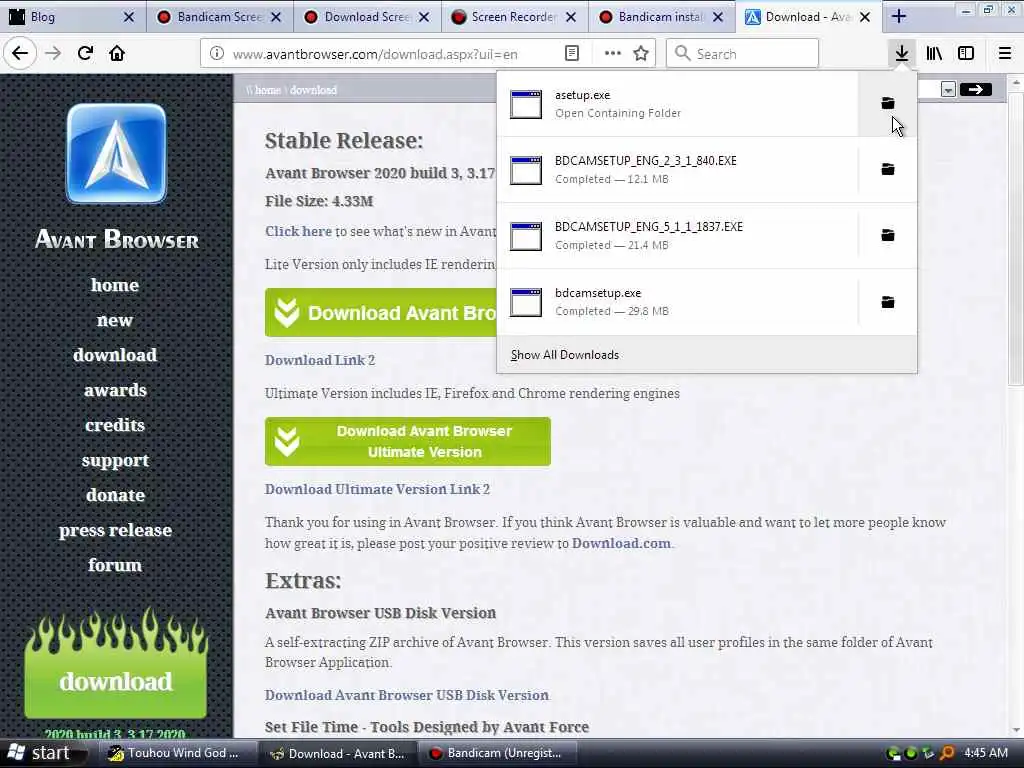Click the flaming green download banner
This screenshot has width=1024, height=768.
coord(116,665)
